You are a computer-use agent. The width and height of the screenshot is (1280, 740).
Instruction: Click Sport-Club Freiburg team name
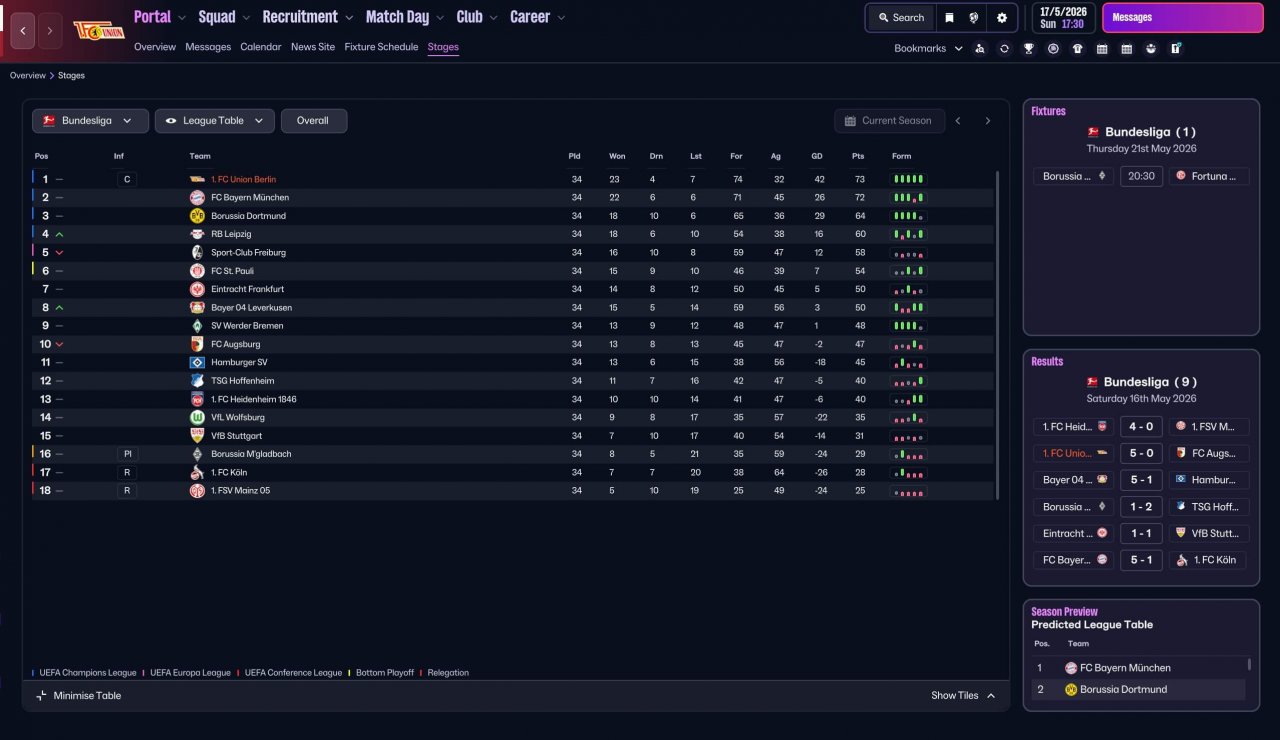click(x=248, y=253)
